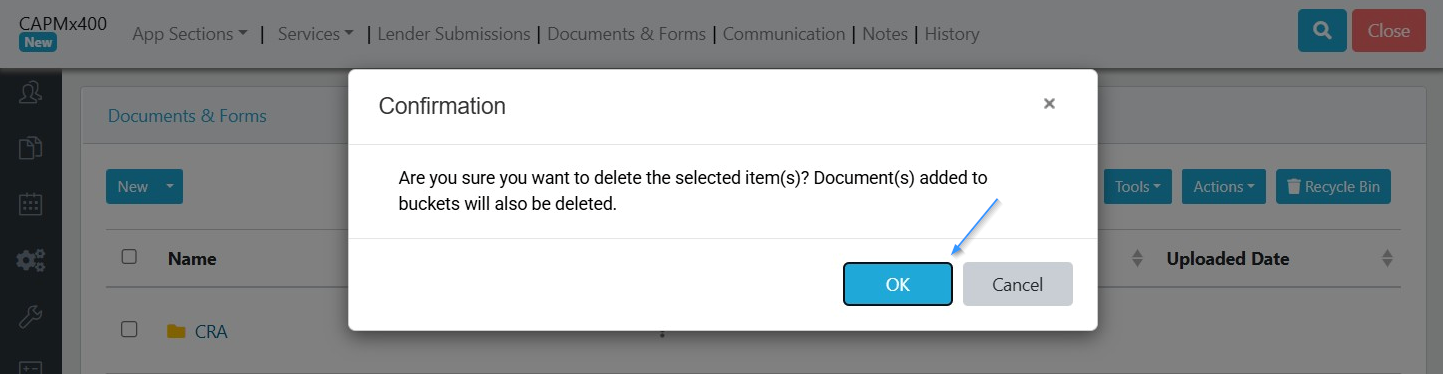Sort by Uploaded Date arrows
This screenshot has width=1443, height=374.
click(1387, 258)
